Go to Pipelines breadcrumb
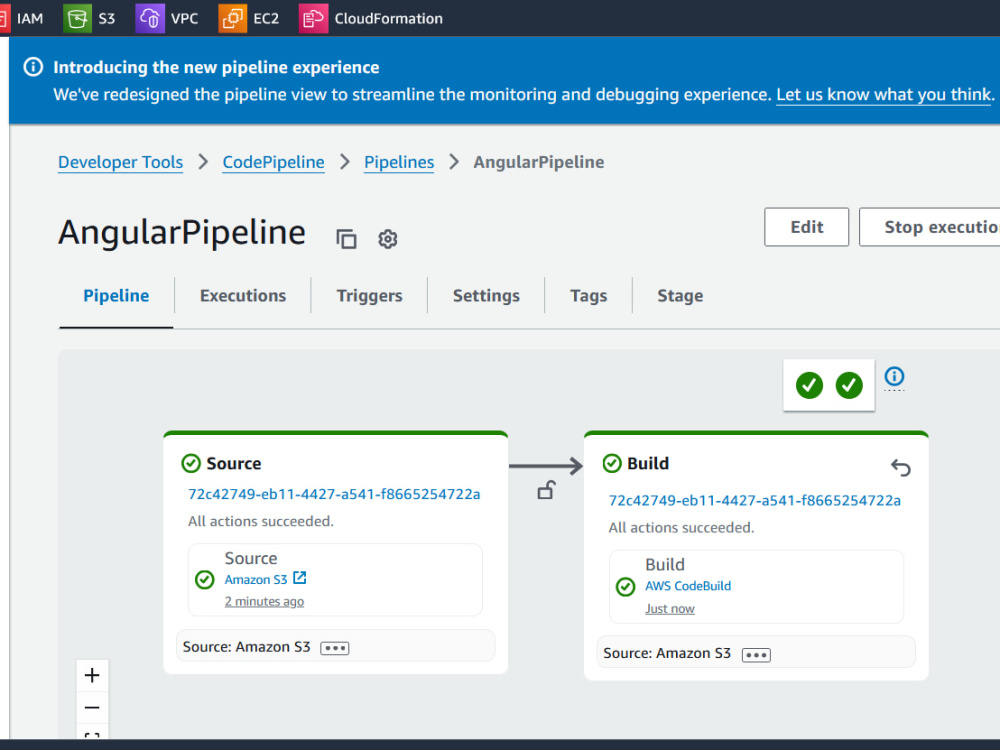Screen dimensions: 1000x750 (x=399, y=162)
